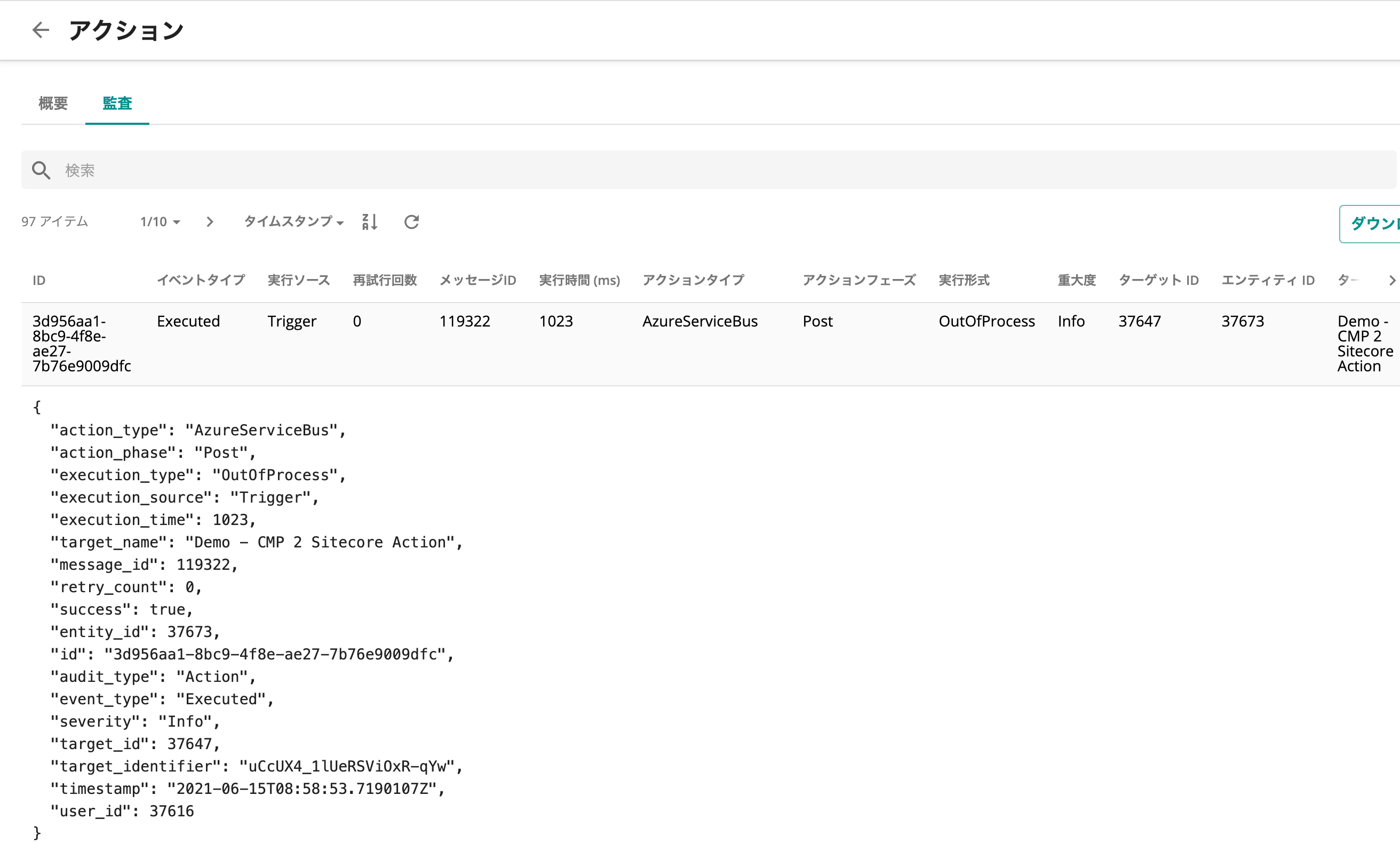The width and height of the screenshot is (1400, 843).
Task: Click the 実行時間 (ms) column header
Action: point(579,280)
